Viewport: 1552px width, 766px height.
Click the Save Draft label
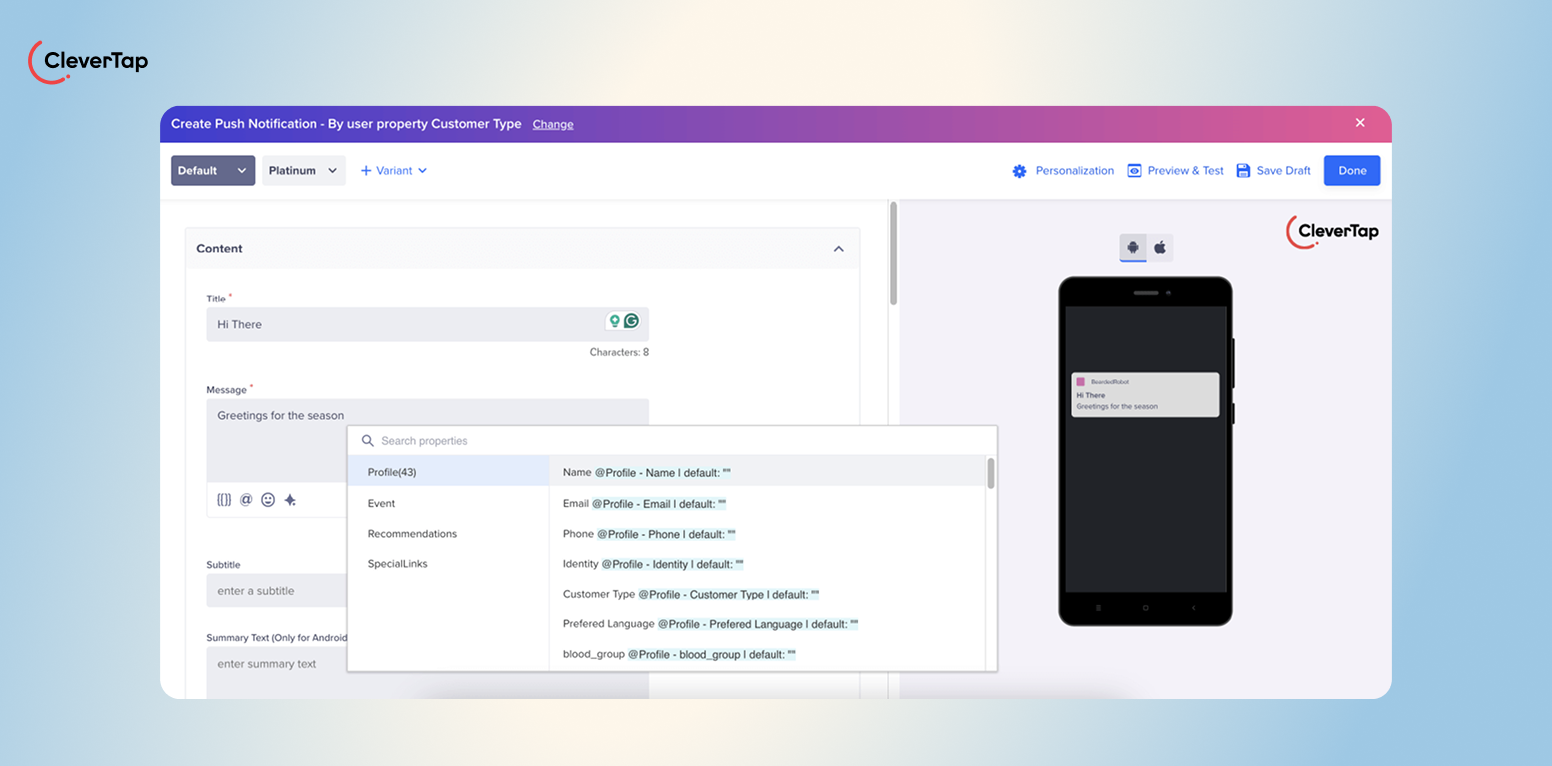(1284, 171)
